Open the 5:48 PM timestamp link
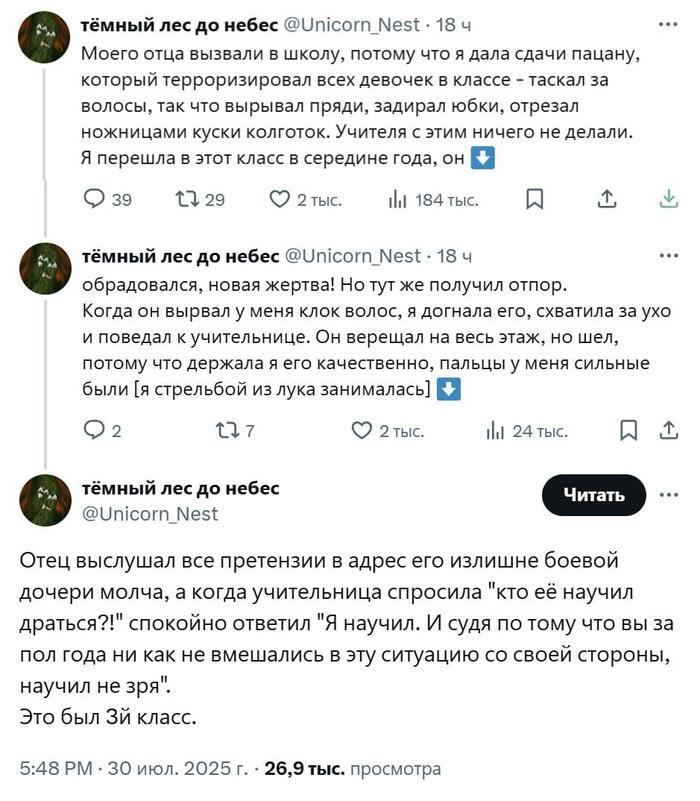The image size is (700, 801). click(x=56, y=769)
